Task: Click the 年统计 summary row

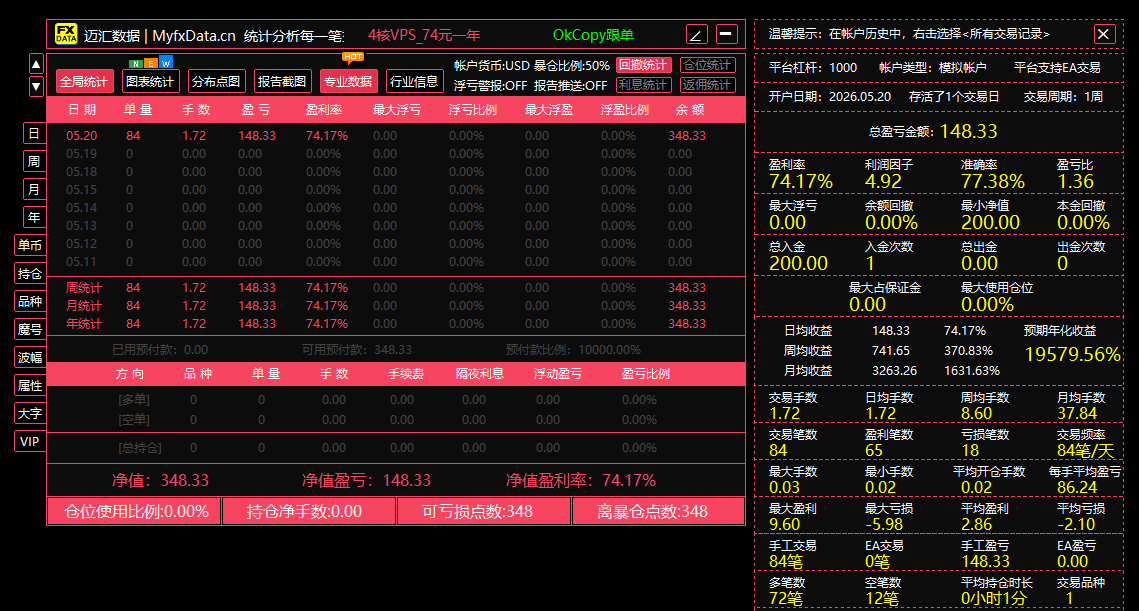Action: click(396, 324)
